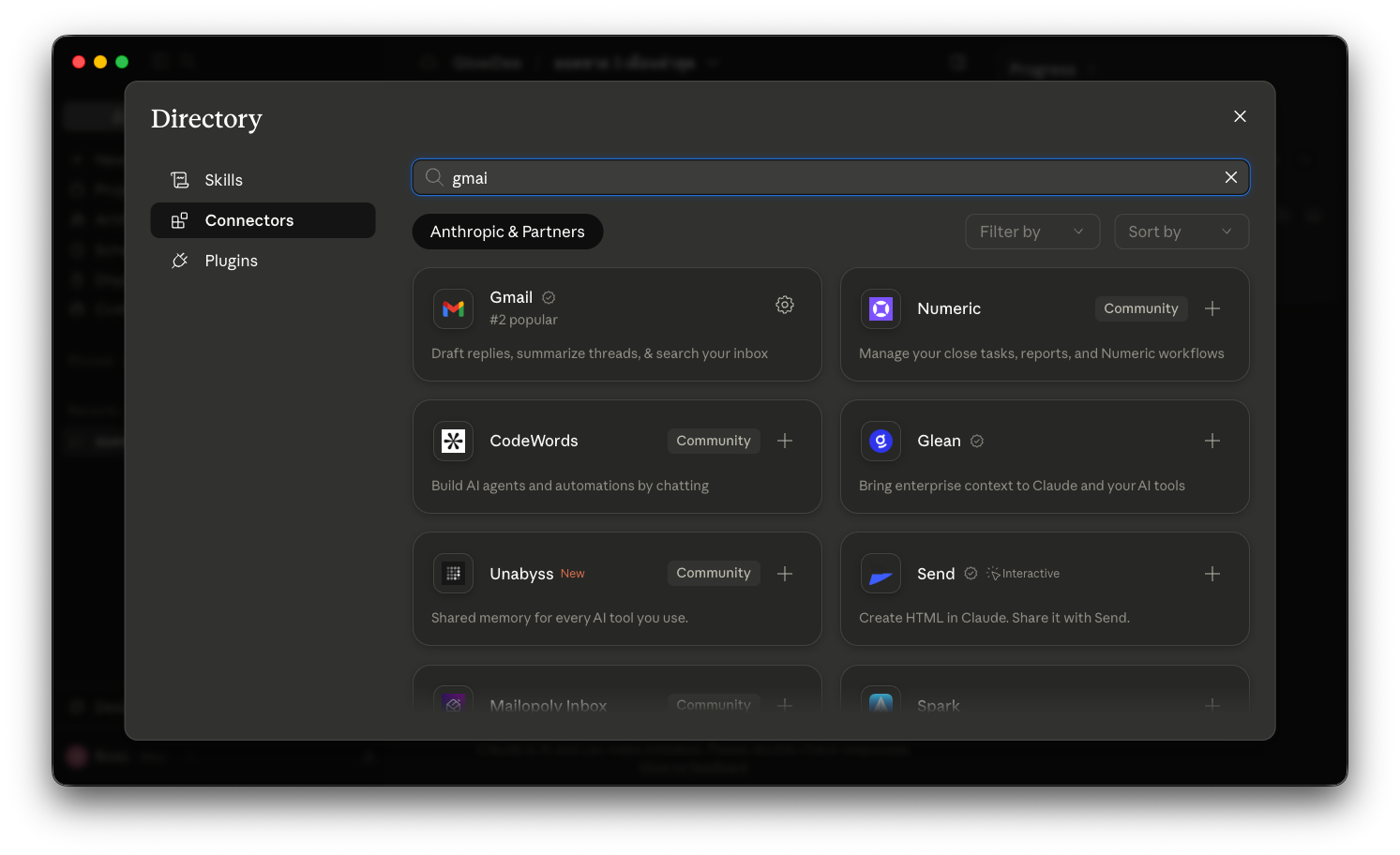Screen dimensions: 1400x855
Task: Switch to the Skills section
Action: [263, 180]
